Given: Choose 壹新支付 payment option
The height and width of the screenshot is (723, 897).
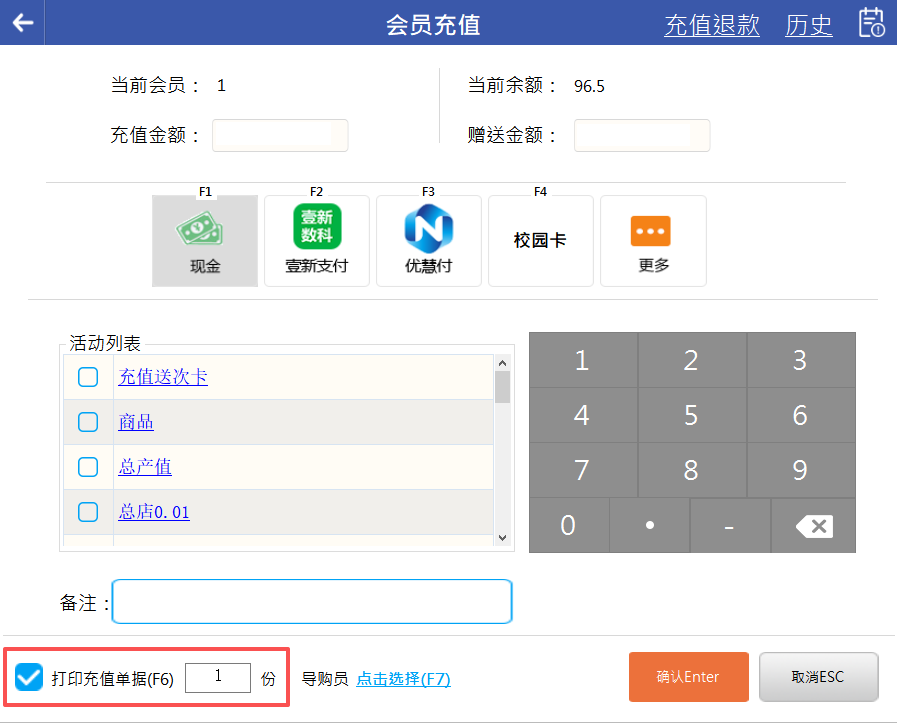Looking at the screenshot, I should (x=317, y=241).
